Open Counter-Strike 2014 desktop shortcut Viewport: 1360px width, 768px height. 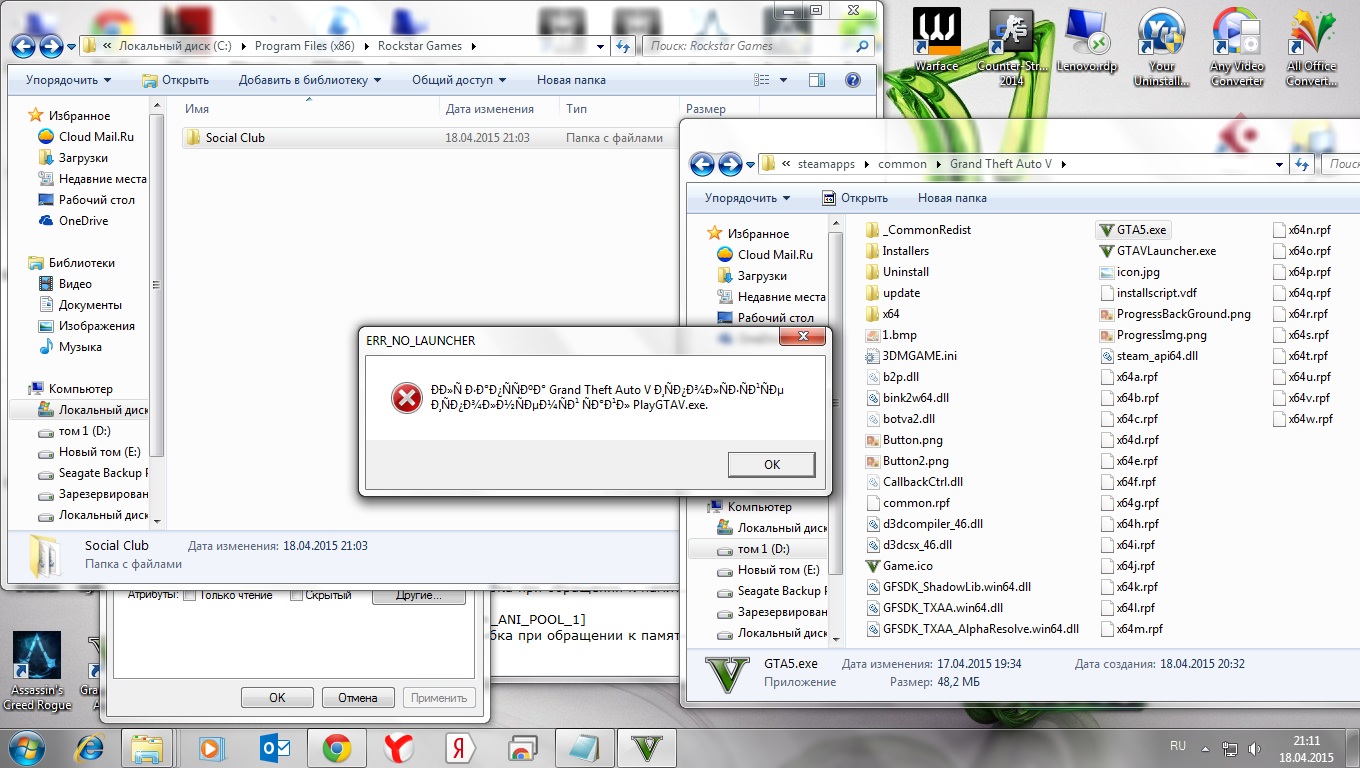[1011, 48]
